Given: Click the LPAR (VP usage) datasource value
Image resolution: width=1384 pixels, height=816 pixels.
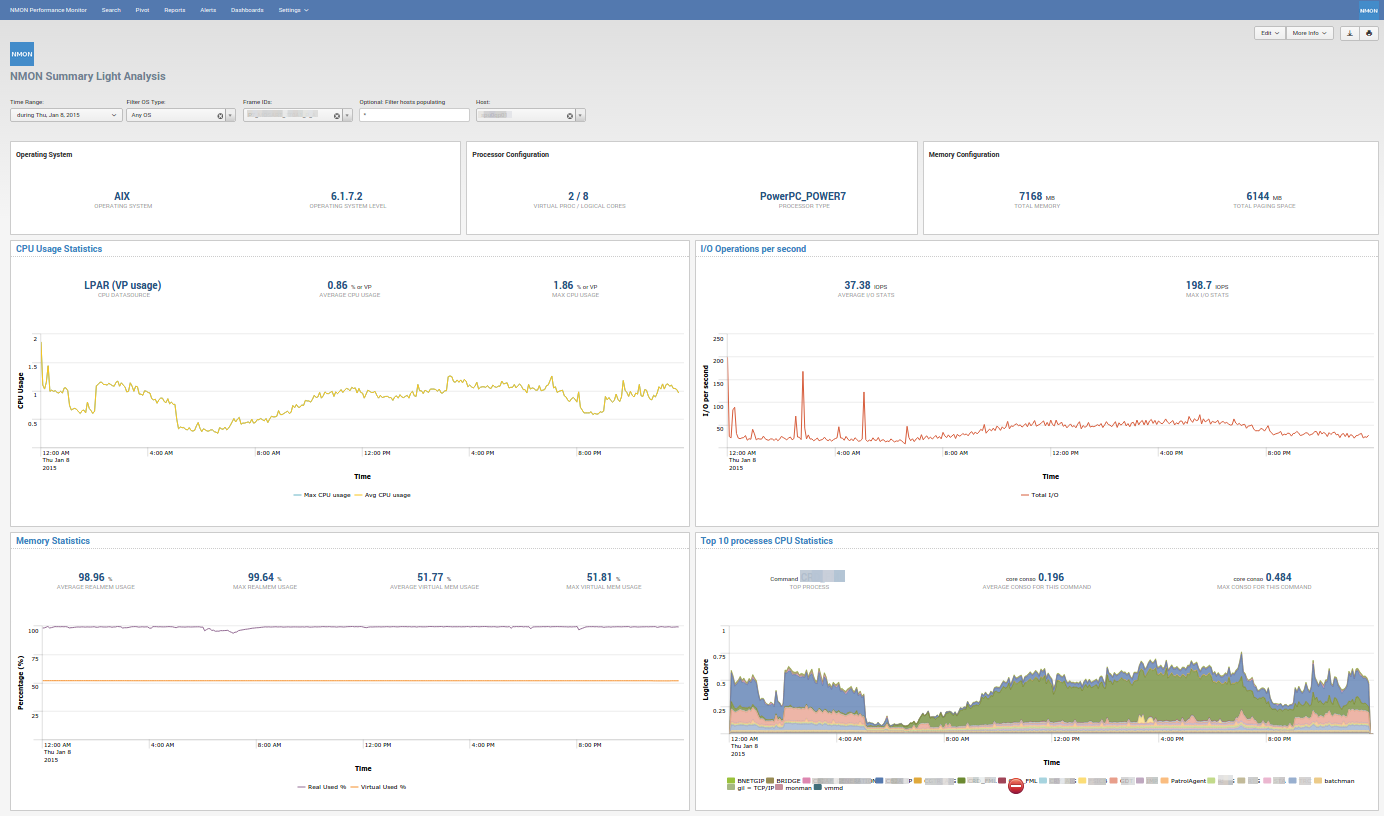Looking at the screenshot, I should 122,285.
